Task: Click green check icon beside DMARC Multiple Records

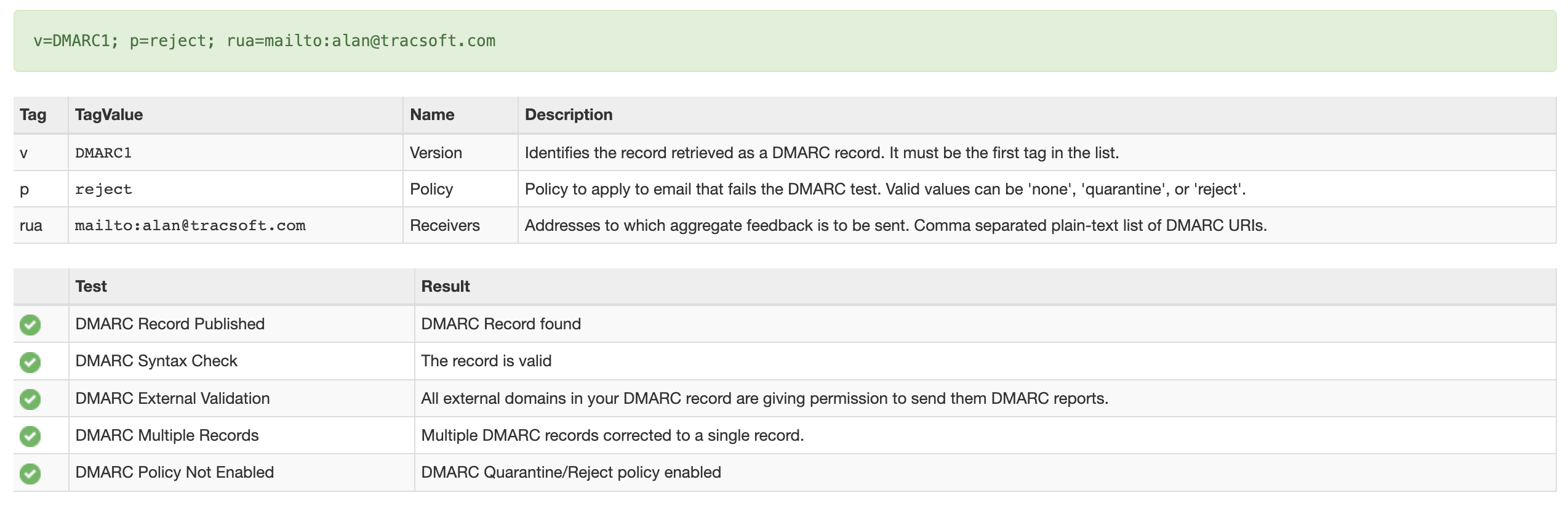Action: [30, 436]
